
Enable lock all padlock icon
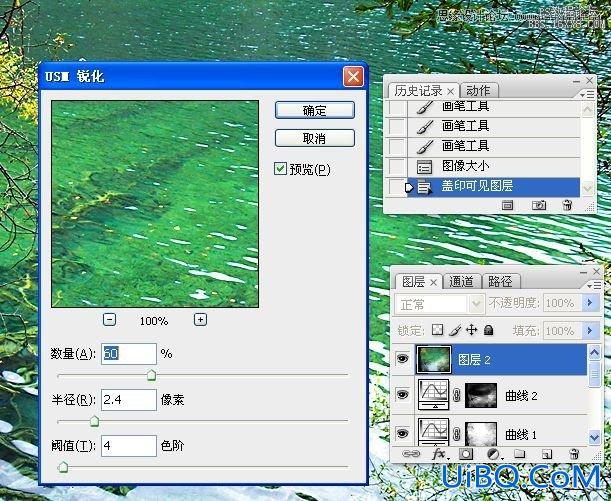coord(488,330)
